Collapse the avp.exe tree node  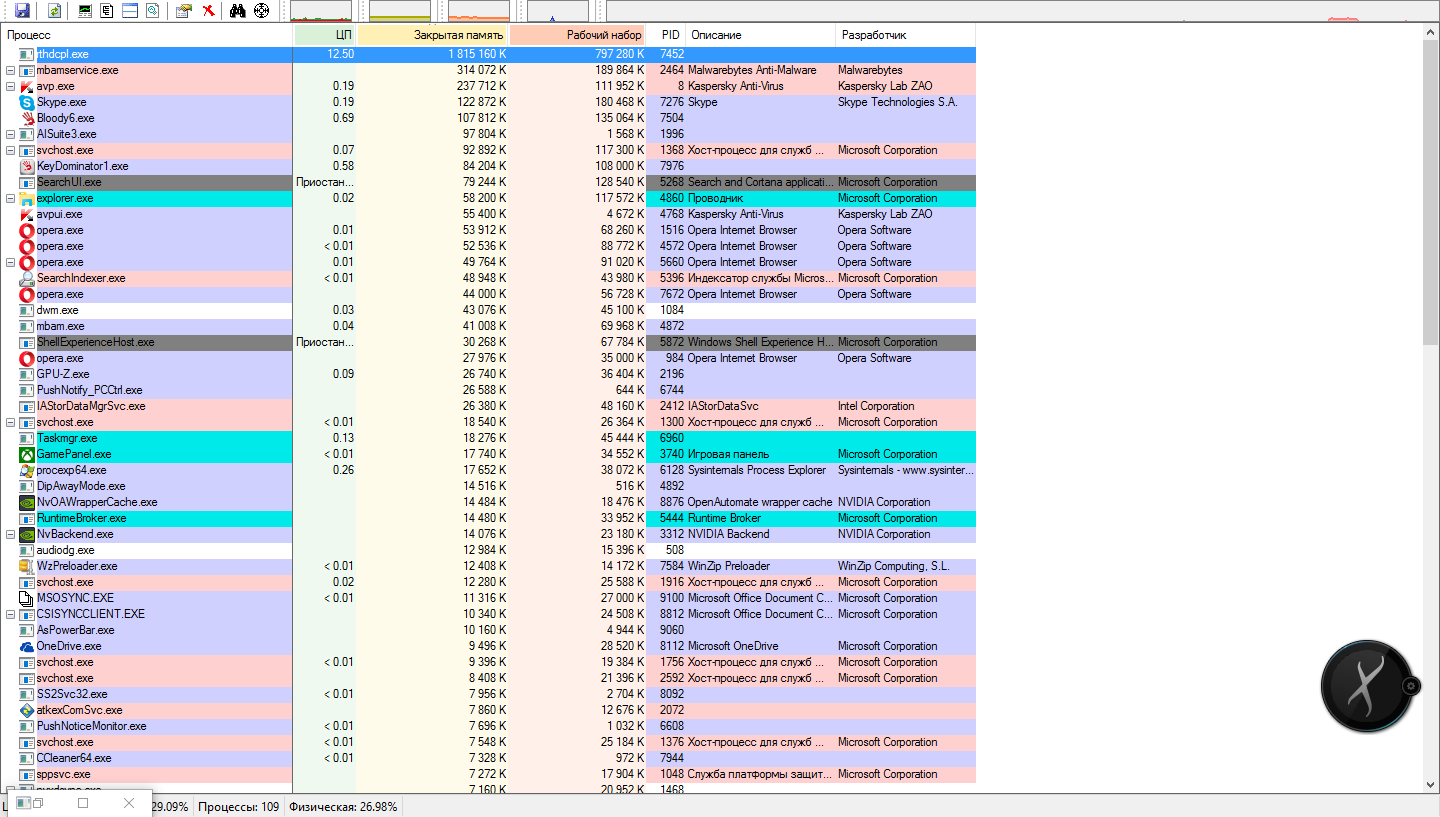(x=10, y=86)
